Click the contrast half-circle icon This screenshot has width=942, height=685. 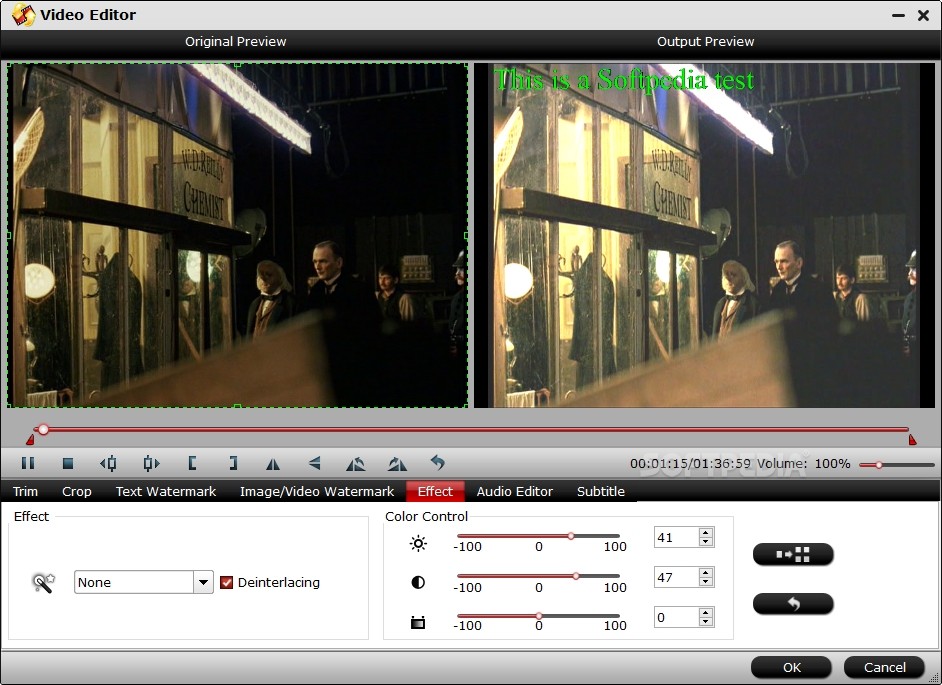pos(418,582)
